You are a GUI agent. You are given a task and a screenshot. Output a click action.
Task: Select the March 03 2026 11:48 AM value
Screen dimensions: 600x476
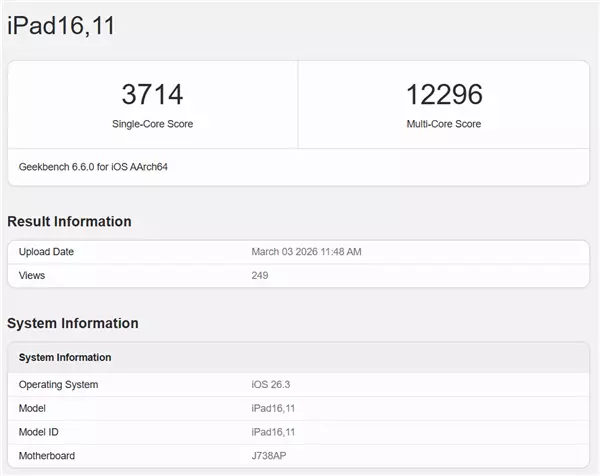(x=306, y=252)
